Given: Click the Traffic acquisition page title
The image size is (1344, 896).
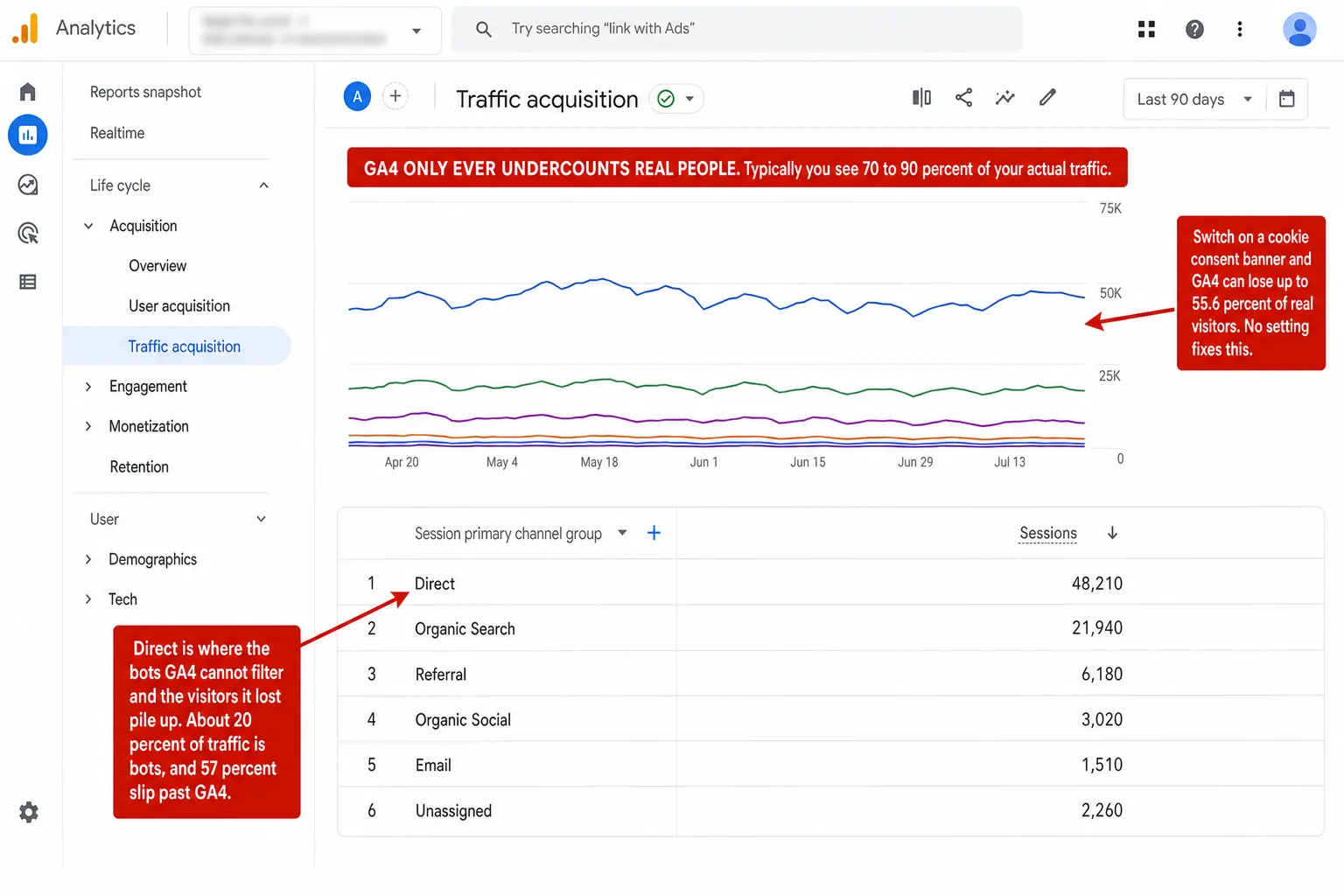Looking at the screenshot, I should tap(547, 99).
